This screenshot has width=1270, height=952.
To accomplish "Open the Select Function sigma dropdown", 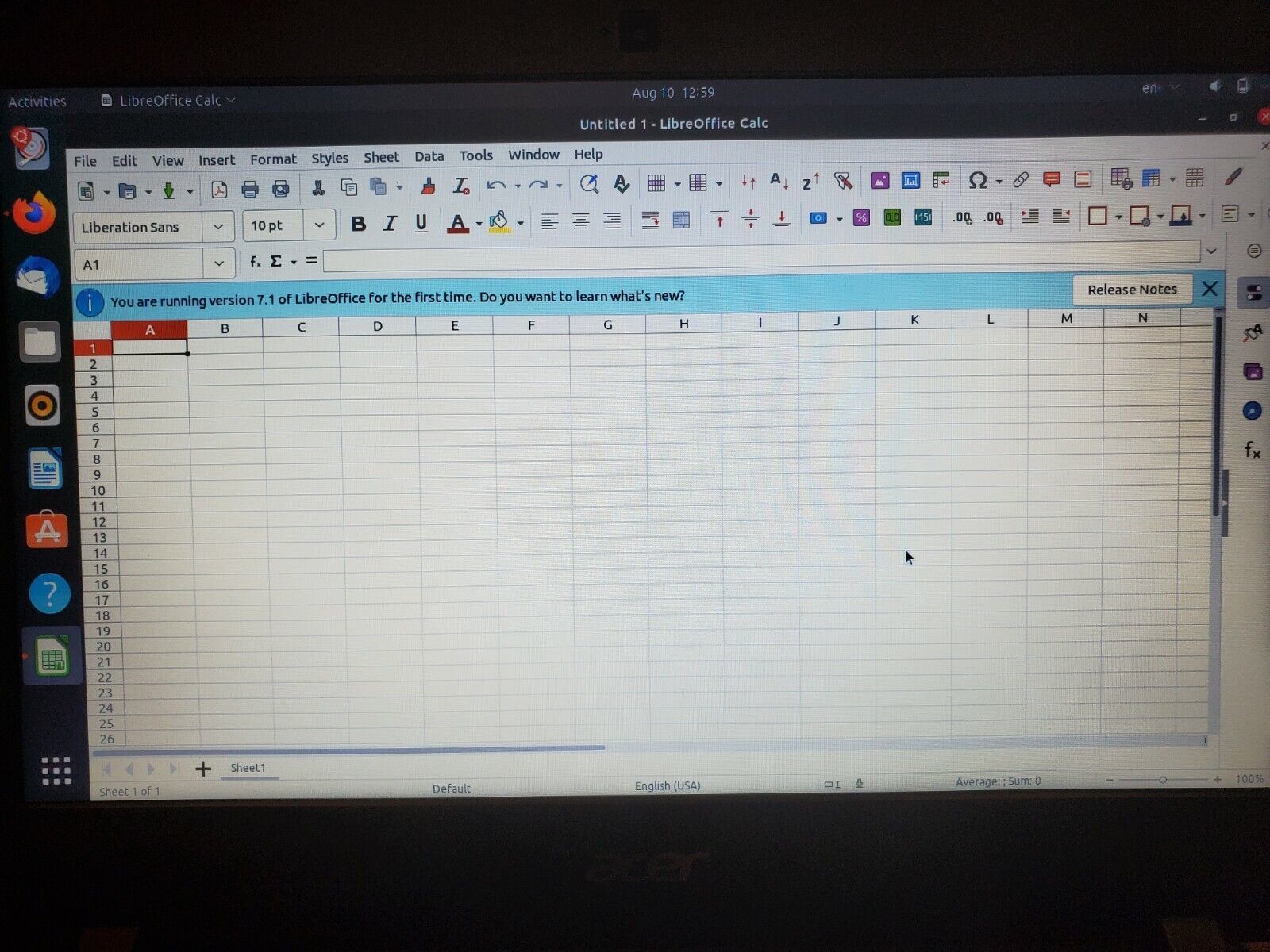I will [x=294, y=262].
